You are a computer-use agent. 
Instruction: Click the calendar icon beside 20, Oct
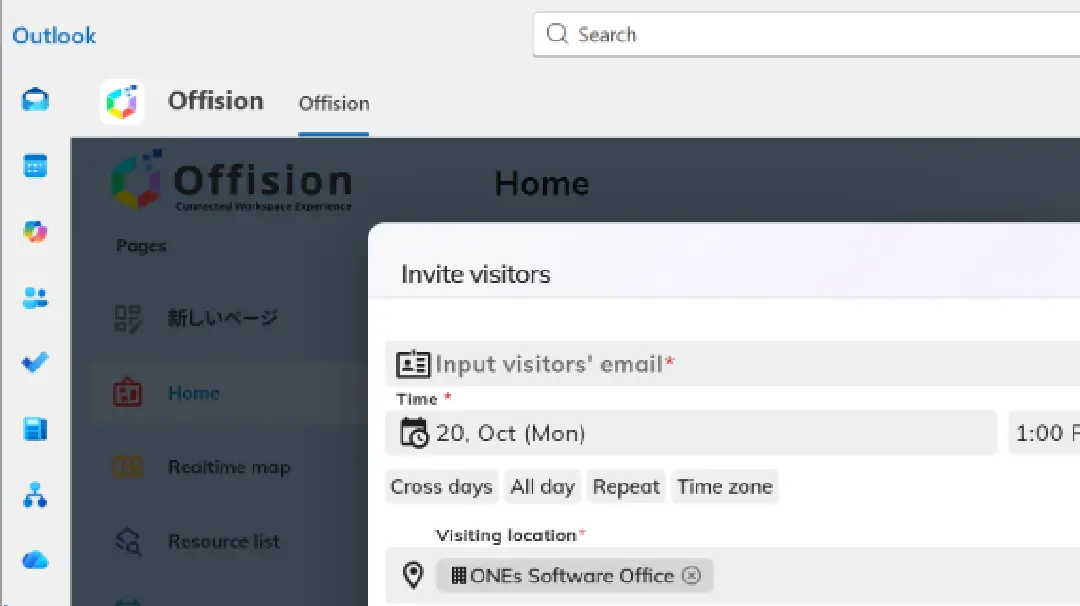click(413, 432)
